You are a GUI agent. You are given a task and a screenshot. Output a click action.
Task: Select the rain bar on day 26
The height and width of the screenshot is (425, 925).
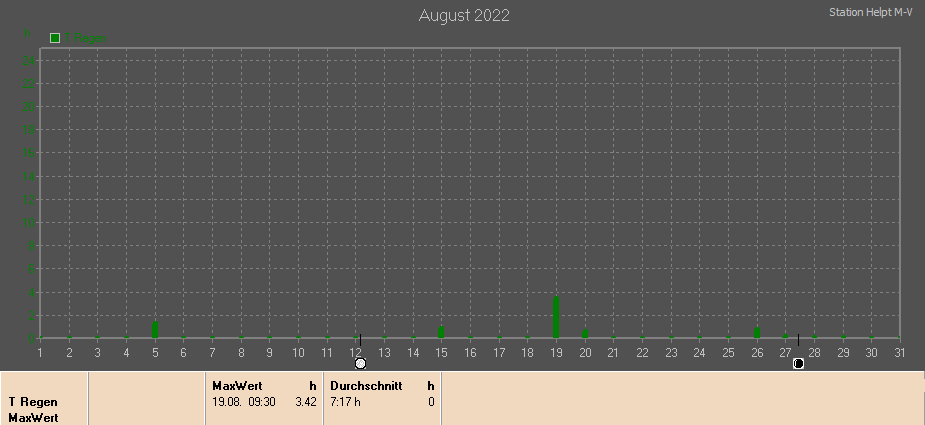click(x=757, y=332)
